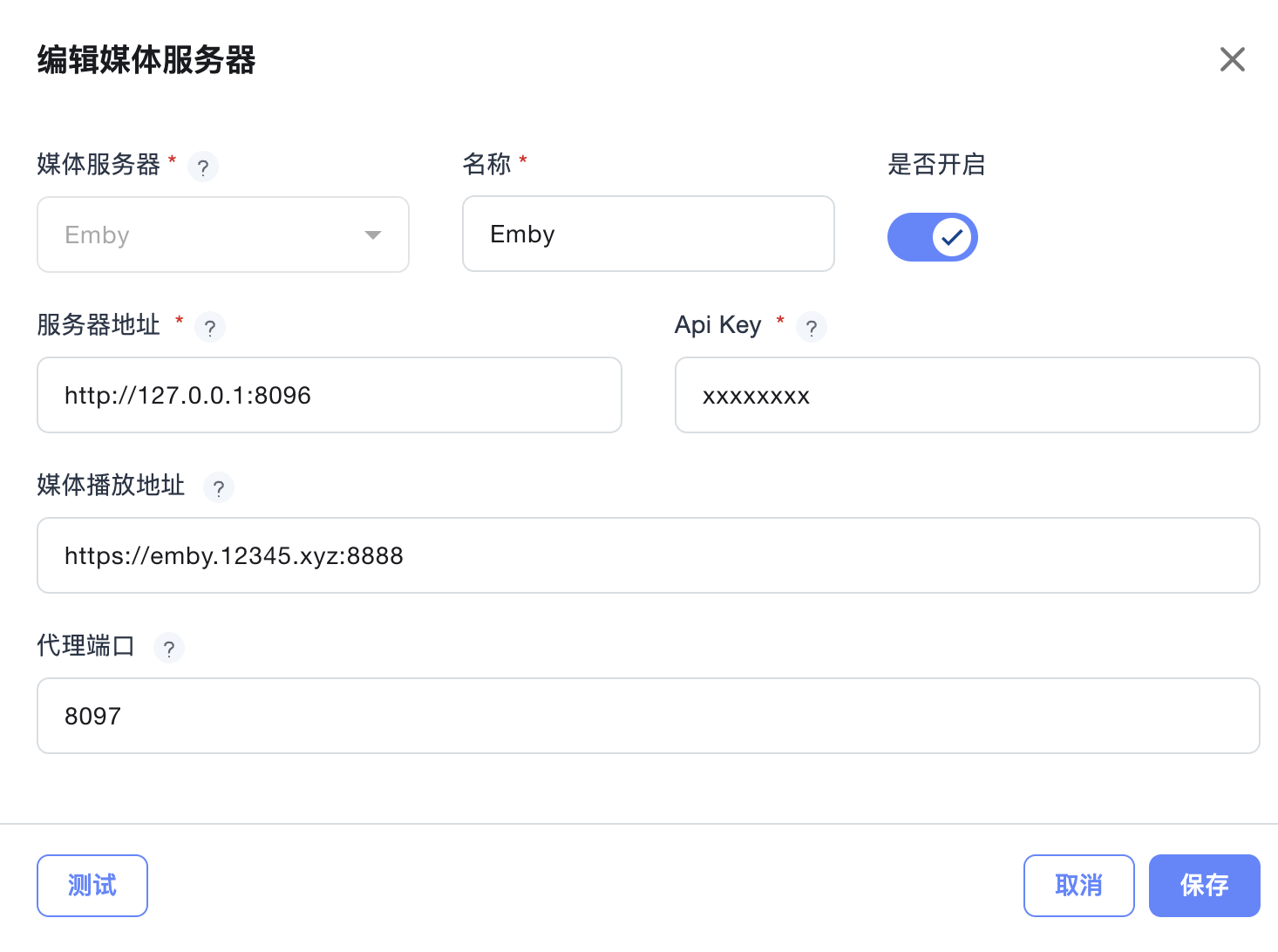Expand the Emby media server dropdown arrow
The height and width of the screenshot is (952, 1278).
pos(373,235)
